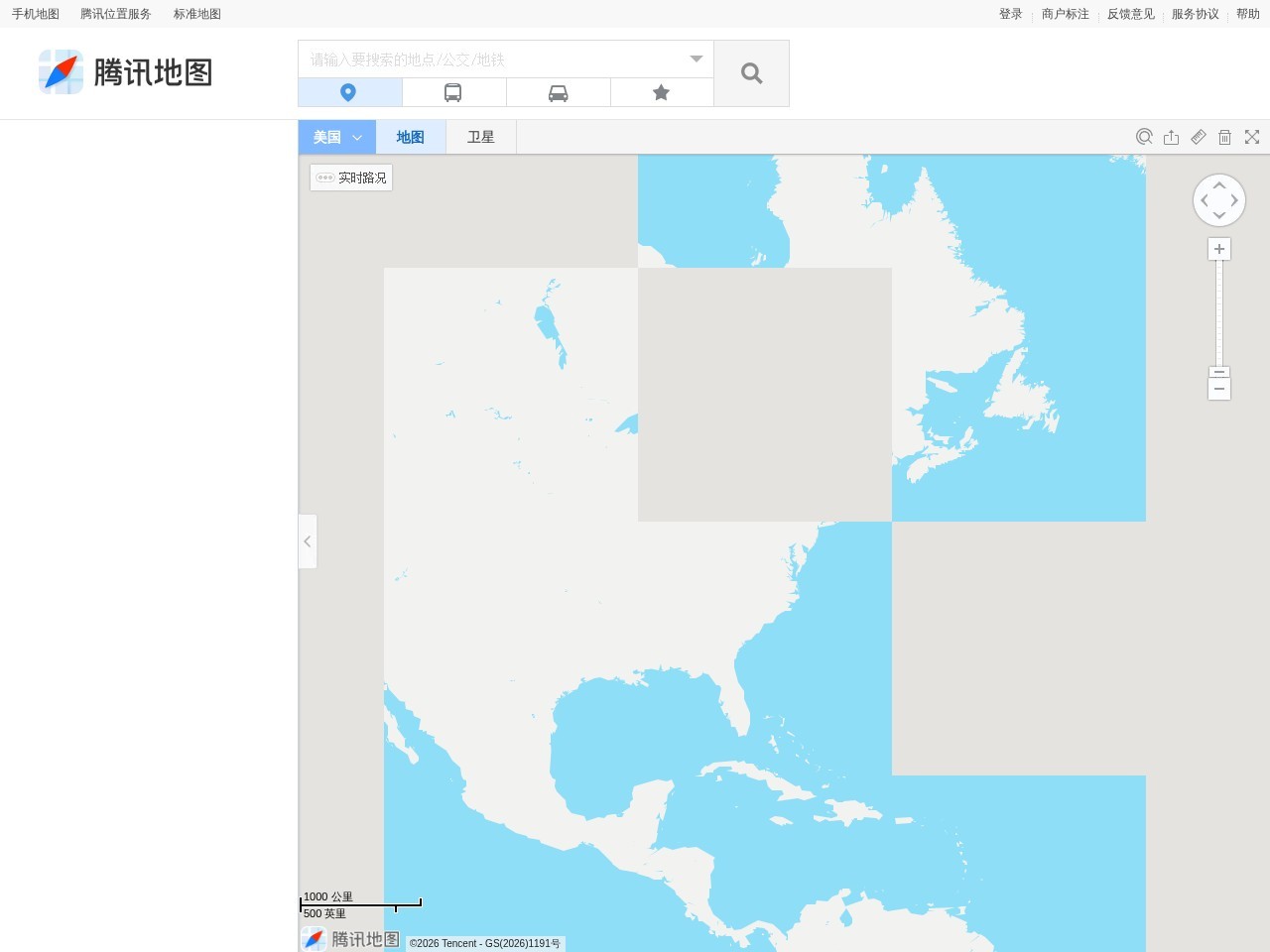The image size is (1270, 952).
Task: Select the ruler distance measuring tool
Action: pyautogui.click(x=1199, y=137)
